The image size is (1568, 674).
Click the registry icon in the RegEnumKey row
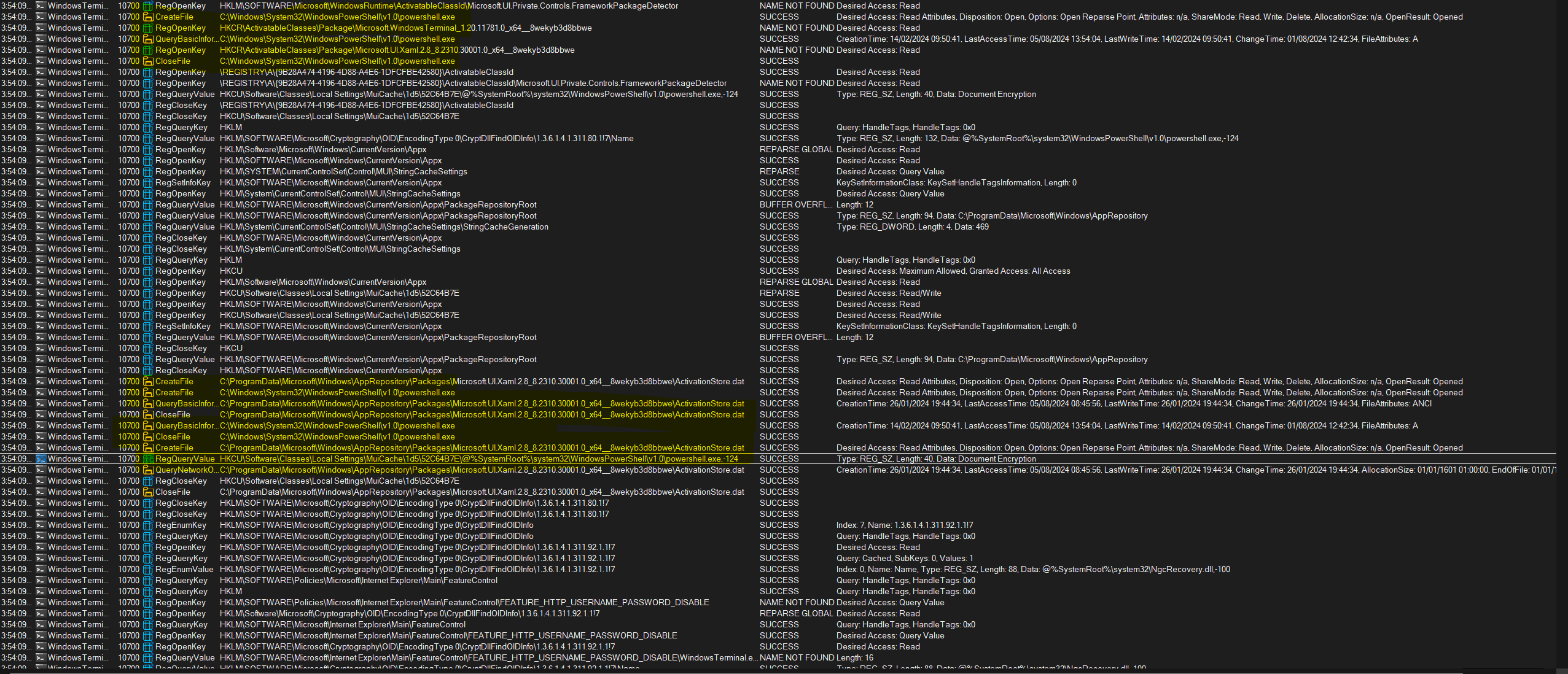148,525
